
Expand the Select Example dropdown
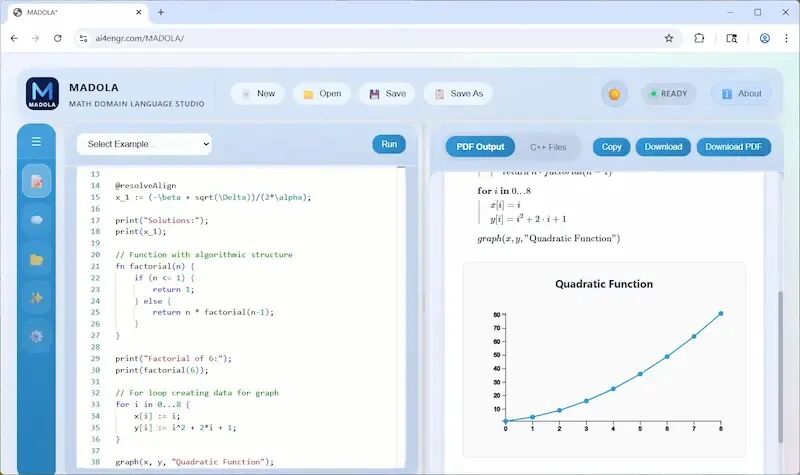tap(144, 144)
